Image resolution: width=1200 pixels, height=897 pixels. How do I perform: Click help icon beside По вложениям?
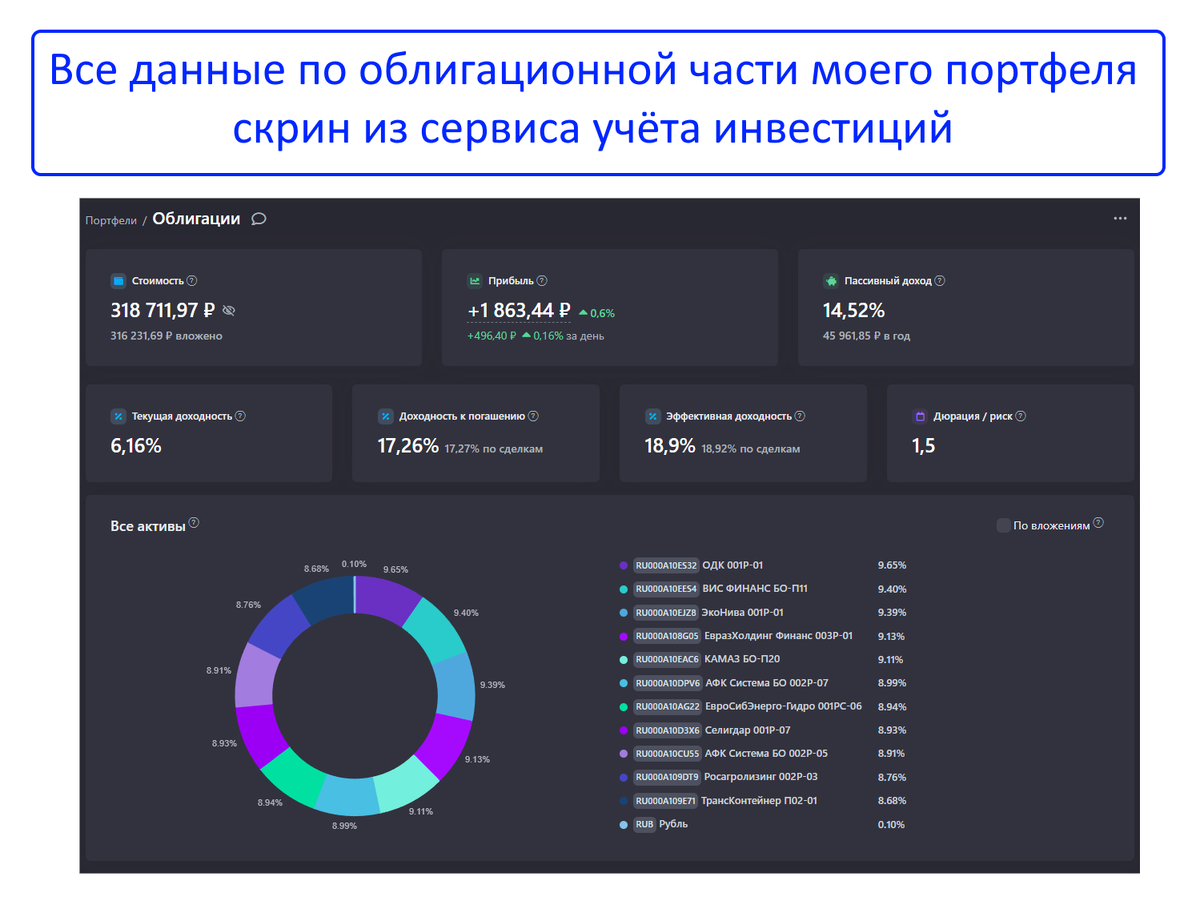coord(1099,523)
